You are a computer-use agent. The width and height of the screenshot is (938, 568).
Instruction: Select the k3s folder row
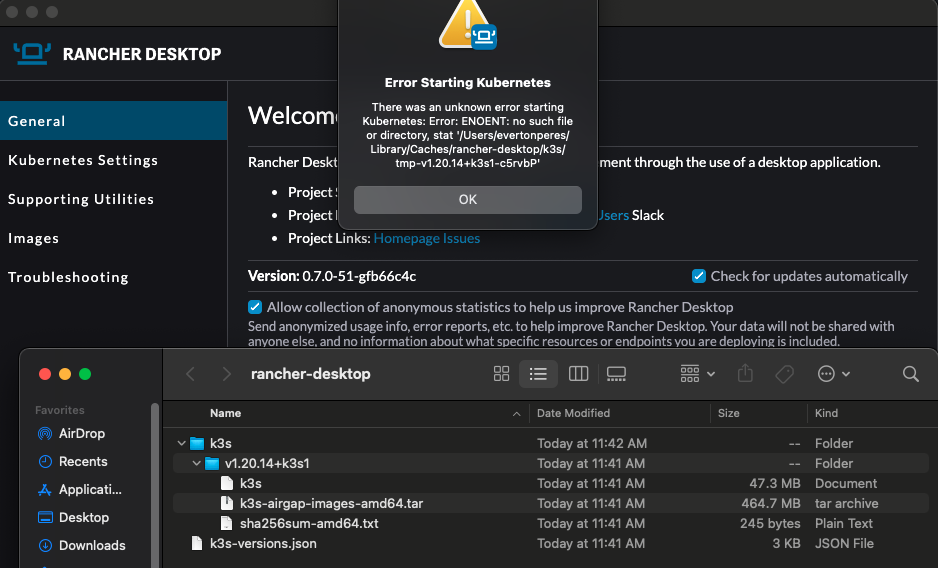(x=550, y=444)
